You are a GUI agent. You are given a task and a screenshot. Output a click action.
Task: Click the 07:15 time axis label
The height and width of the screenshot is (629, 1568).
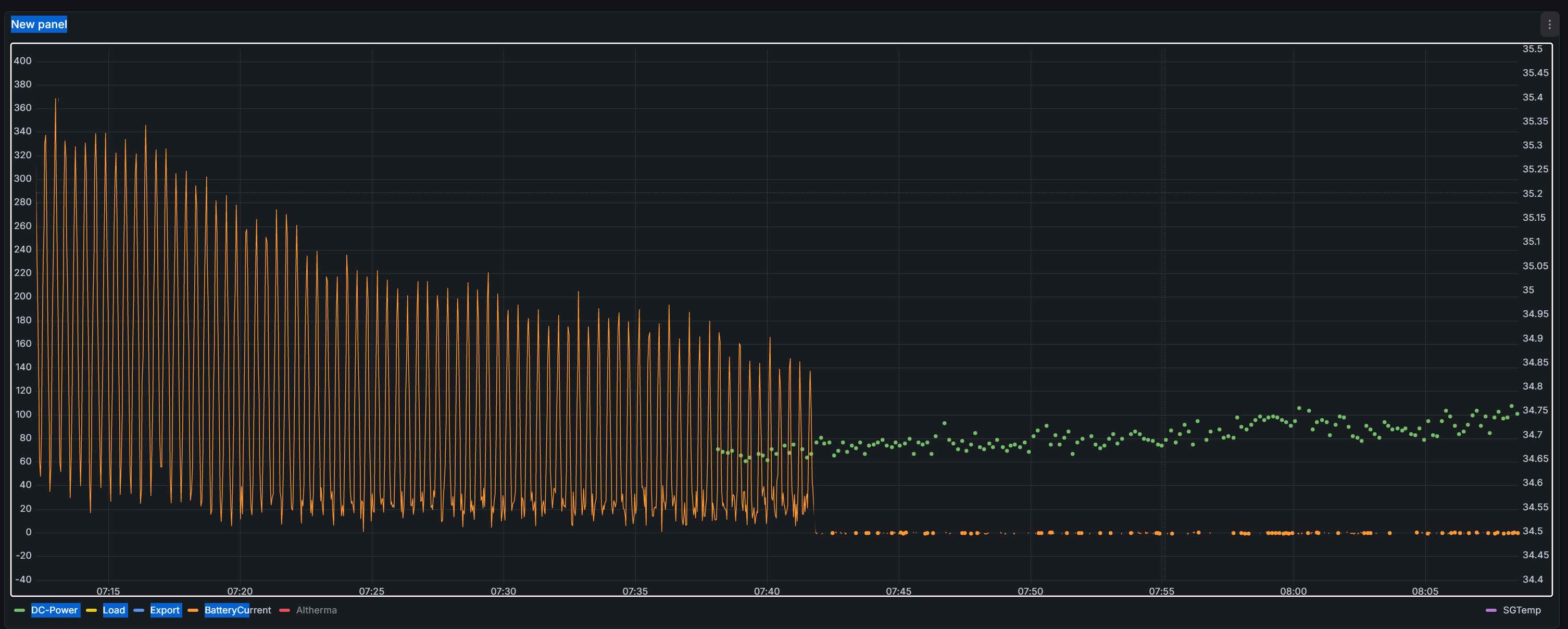(x=108, y=591)
